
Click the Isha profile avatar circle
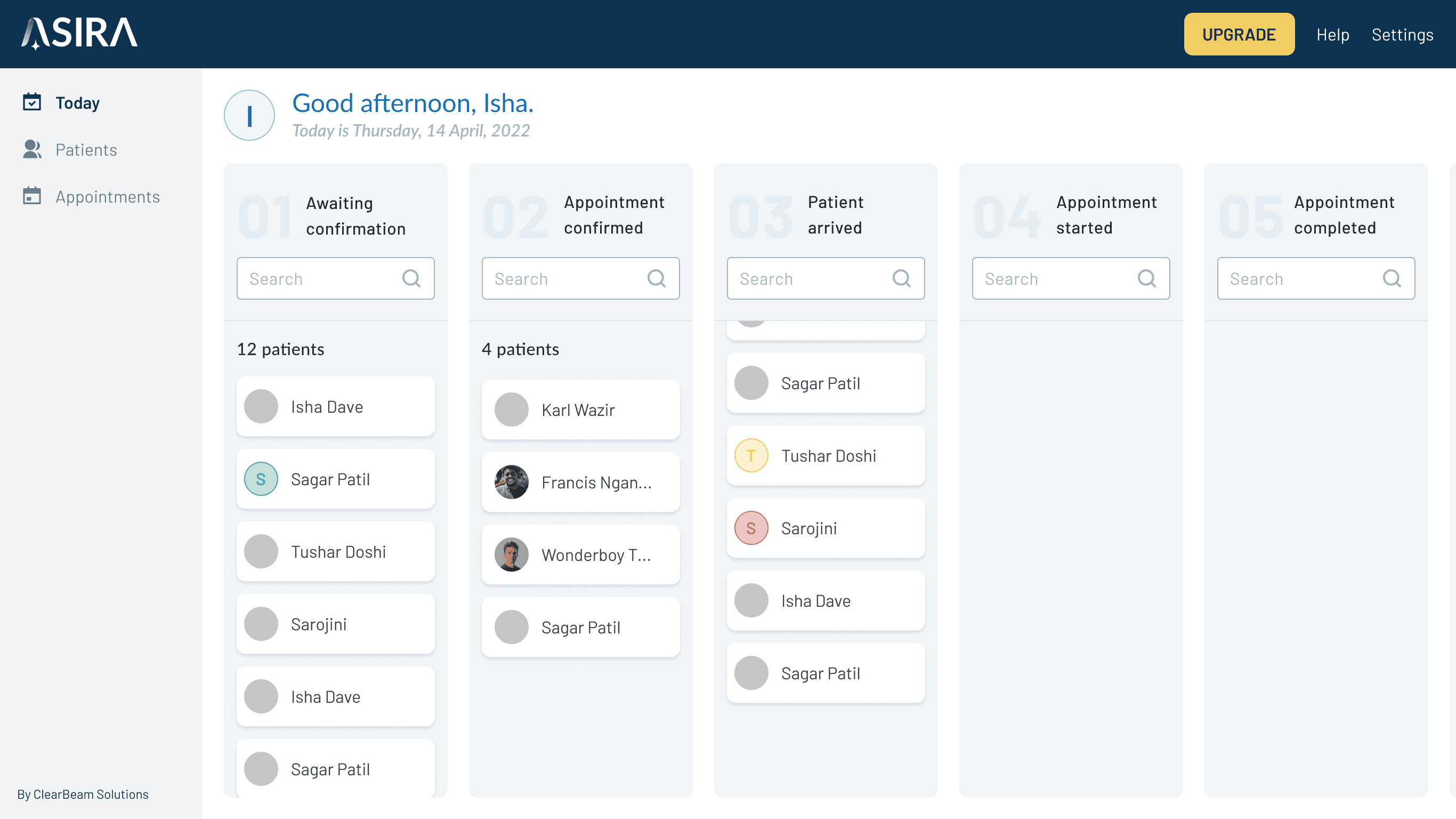click(x=249, y=115)
